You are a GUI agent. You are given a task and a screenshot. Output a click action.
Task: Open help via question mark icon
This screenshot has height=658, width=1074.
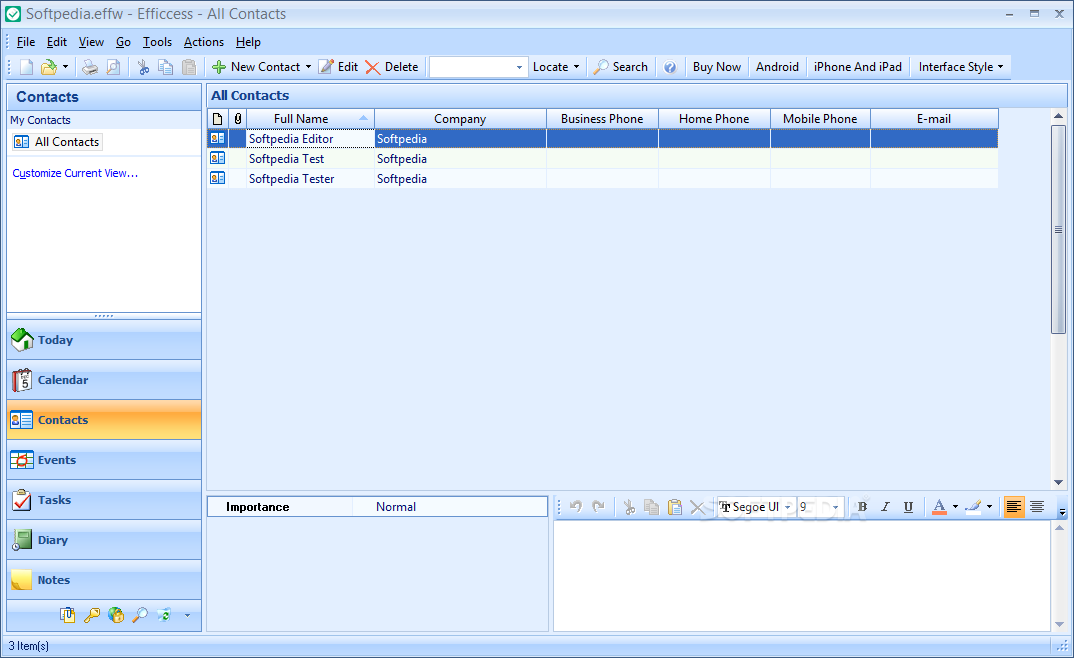click(670, 67)
